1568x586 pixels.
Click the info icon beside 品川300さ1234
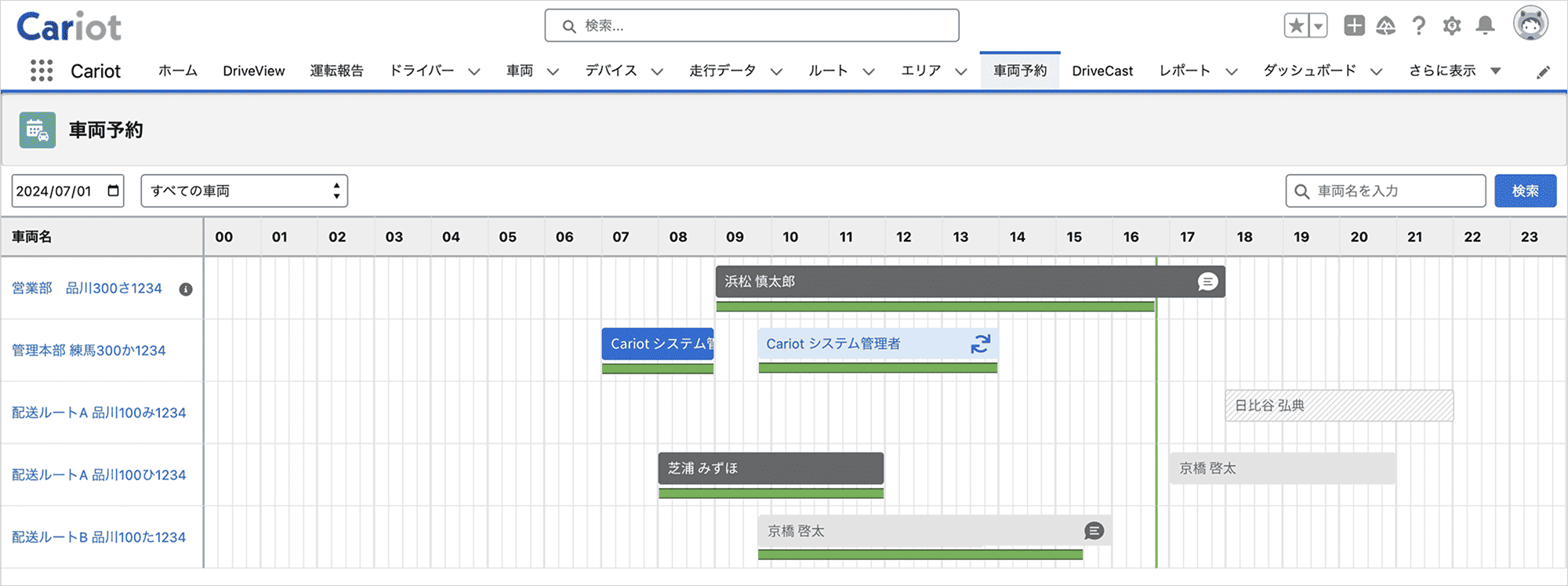(x=186, y=289)
